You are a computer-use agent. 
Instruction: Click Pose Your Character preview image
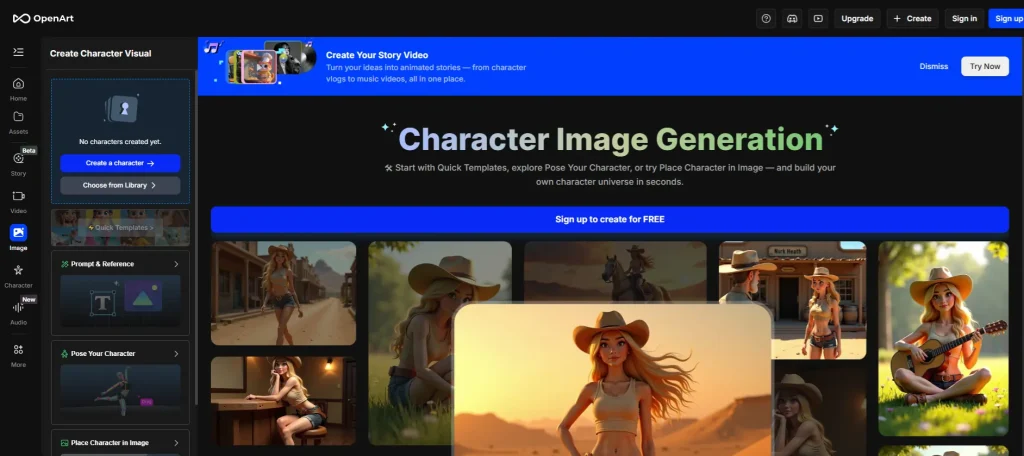[x=120, y=391]
